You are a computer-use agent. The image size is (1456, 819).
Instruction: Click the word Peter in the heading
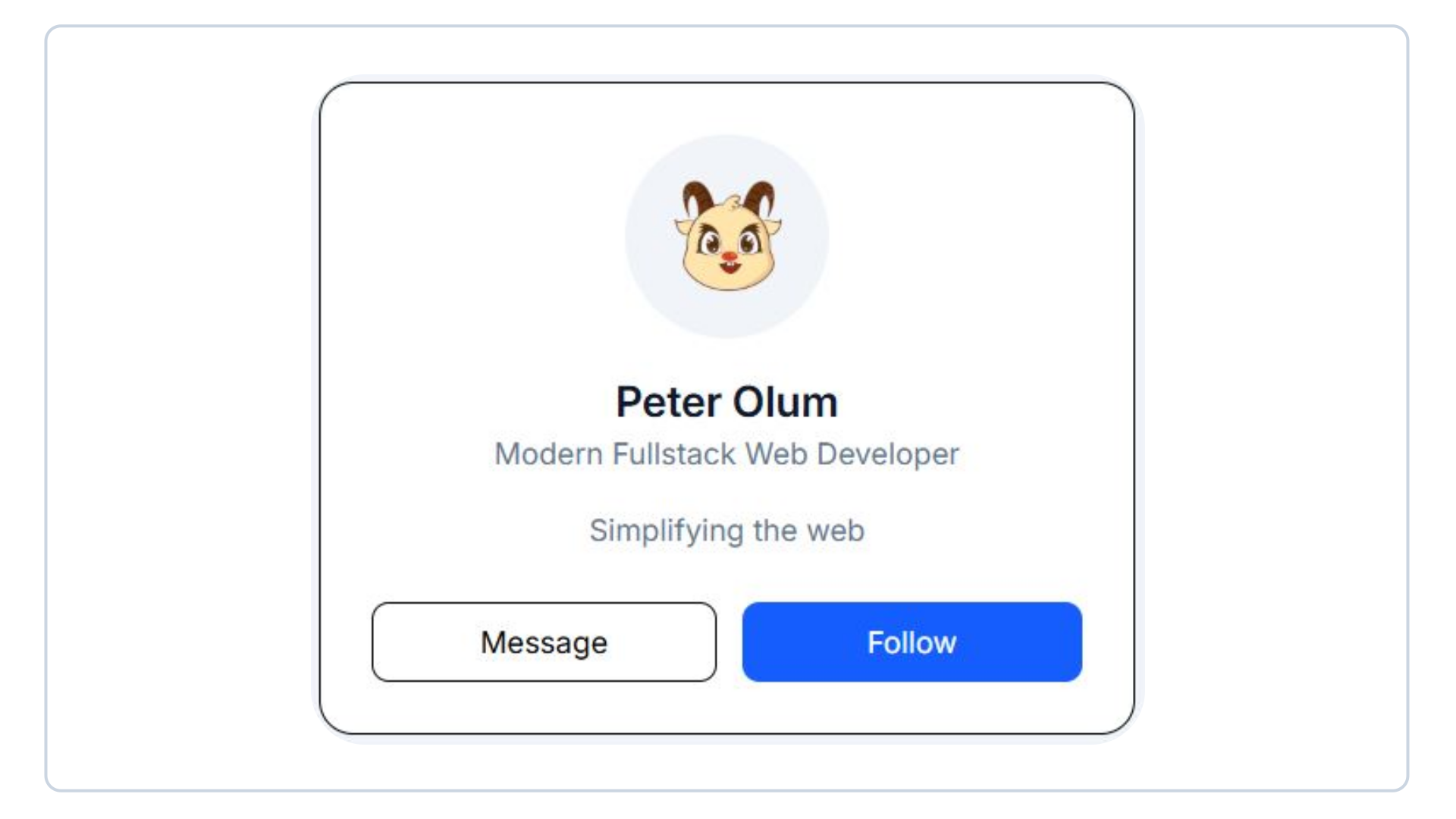[x=667, y=402]
